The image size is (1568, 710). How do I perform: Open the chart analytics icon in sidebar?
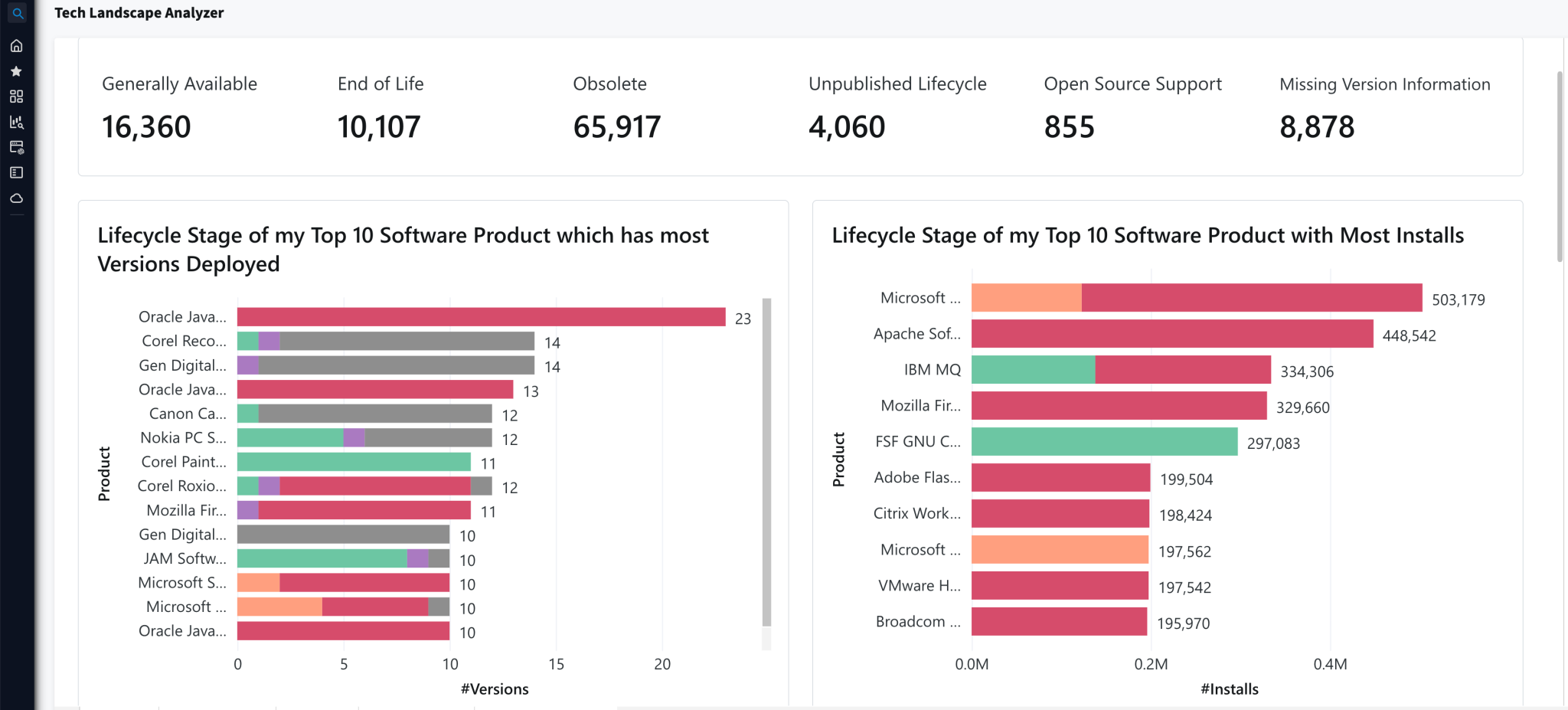[x=16, y=122]
